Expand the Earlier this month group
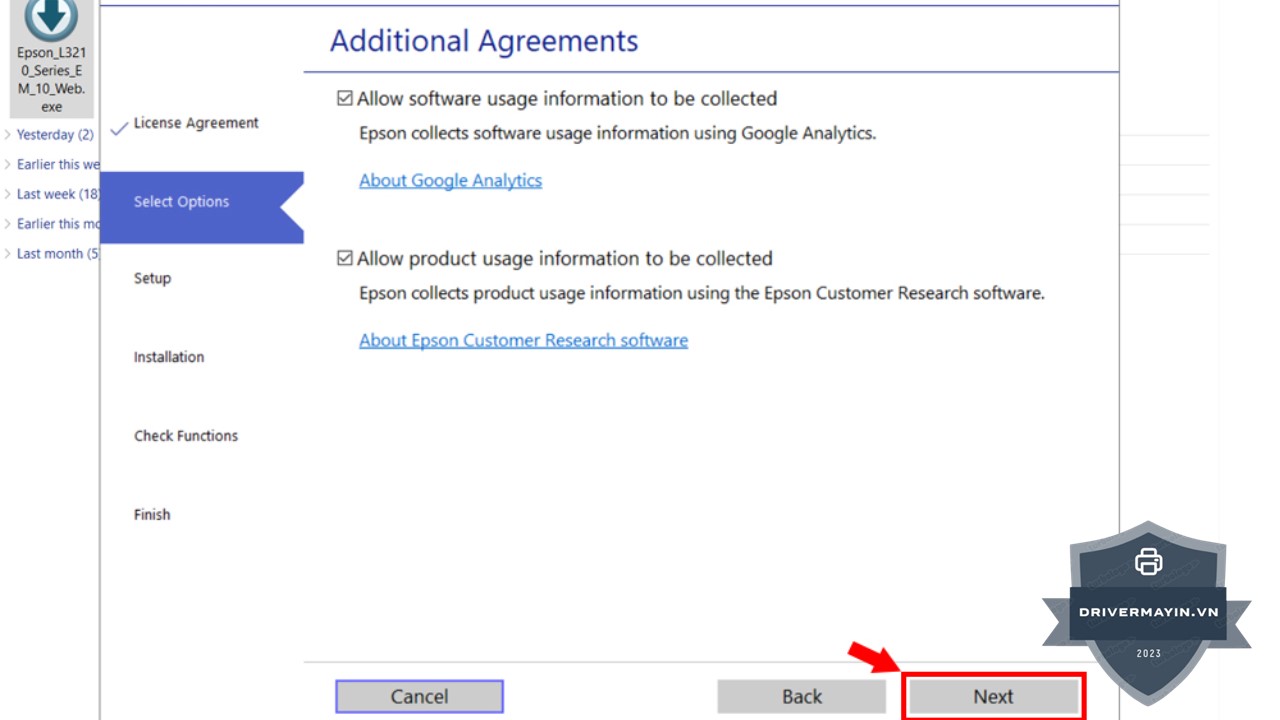This screenshot has width=1280, height=720. click(9, 224)
